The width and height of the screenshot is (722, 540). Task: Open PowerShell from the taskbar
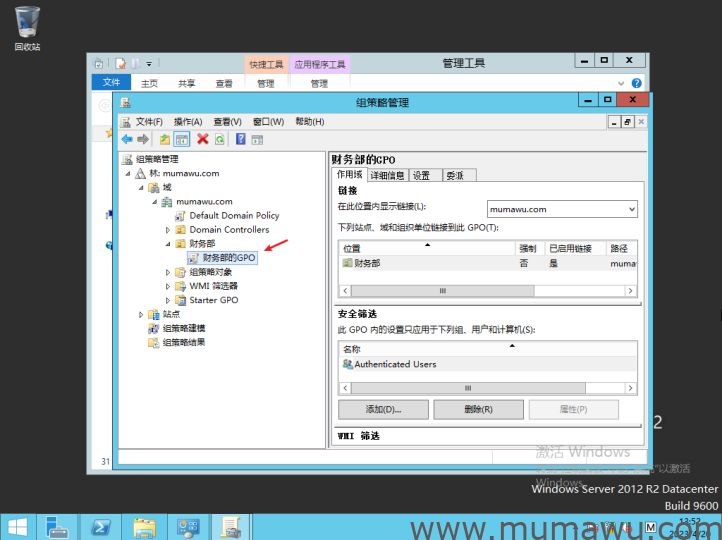pos(101,526)
